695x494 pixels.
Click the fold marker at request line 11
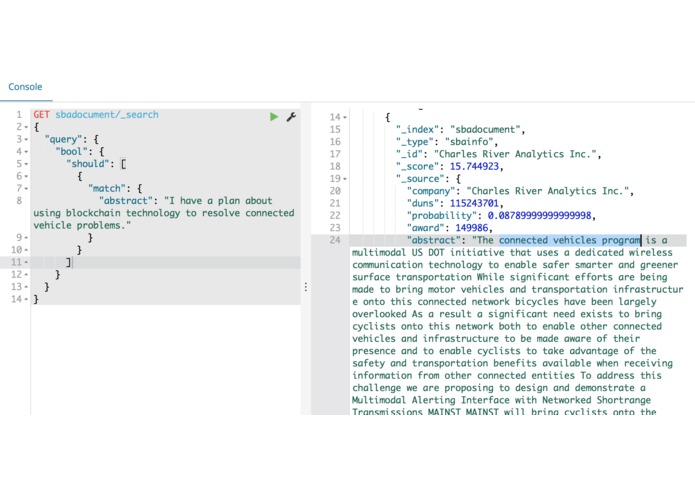click(26, 262)
